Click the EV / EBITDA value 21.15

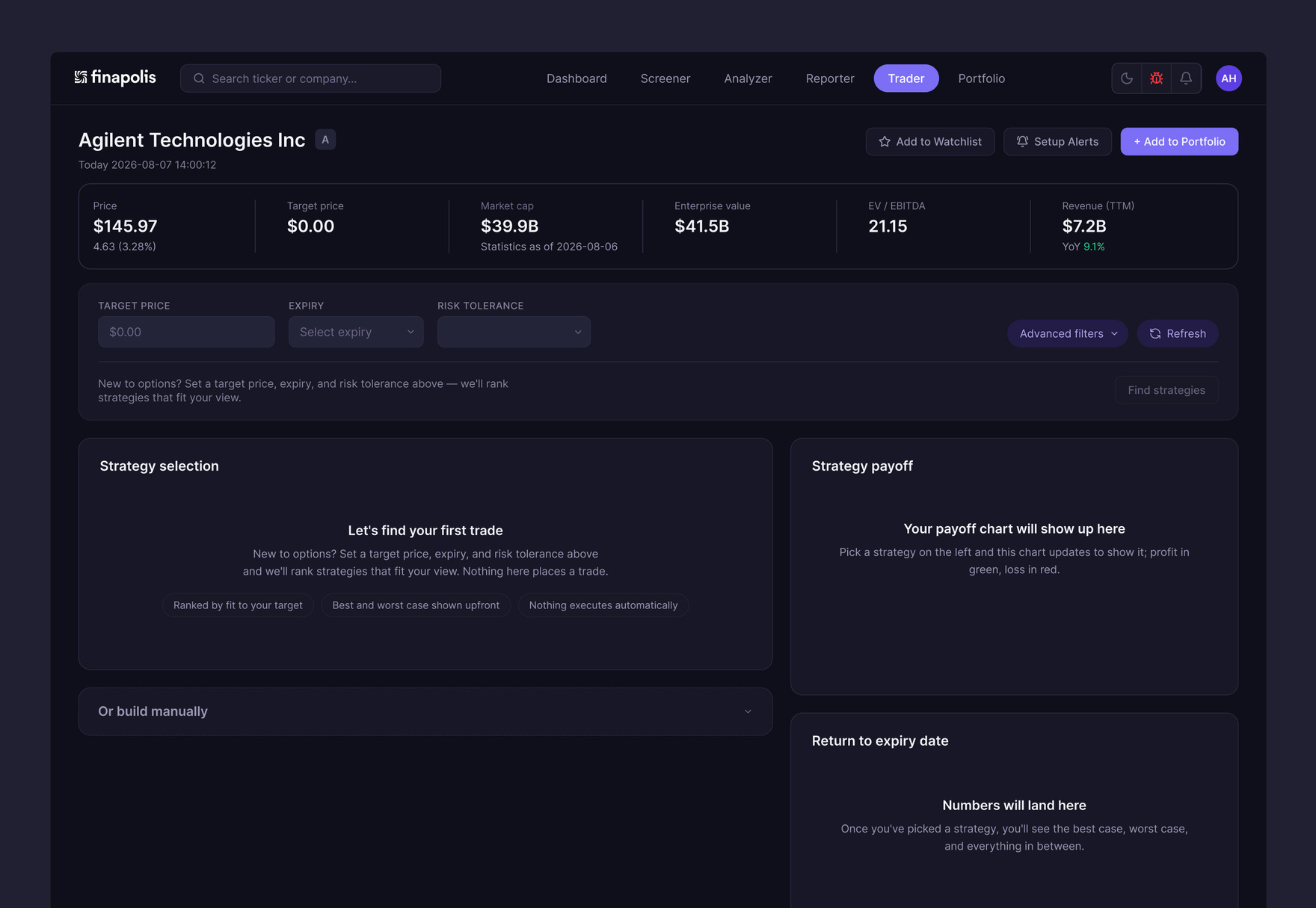pyautogui.click(x=888, y=226)
